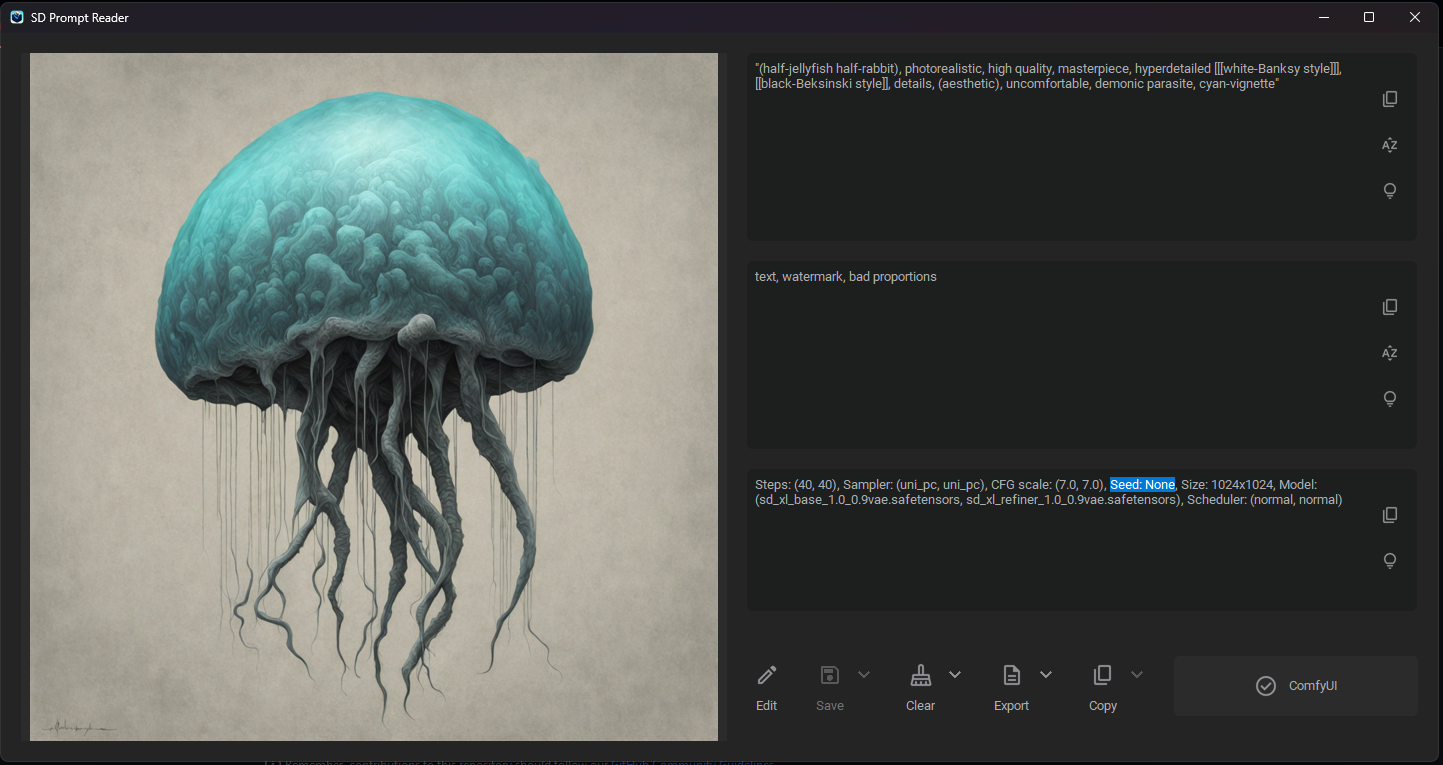This screenshot has width=1443, height=765.
Task: Select the highlighted Seed: None text
Action: click(1142, 484)
